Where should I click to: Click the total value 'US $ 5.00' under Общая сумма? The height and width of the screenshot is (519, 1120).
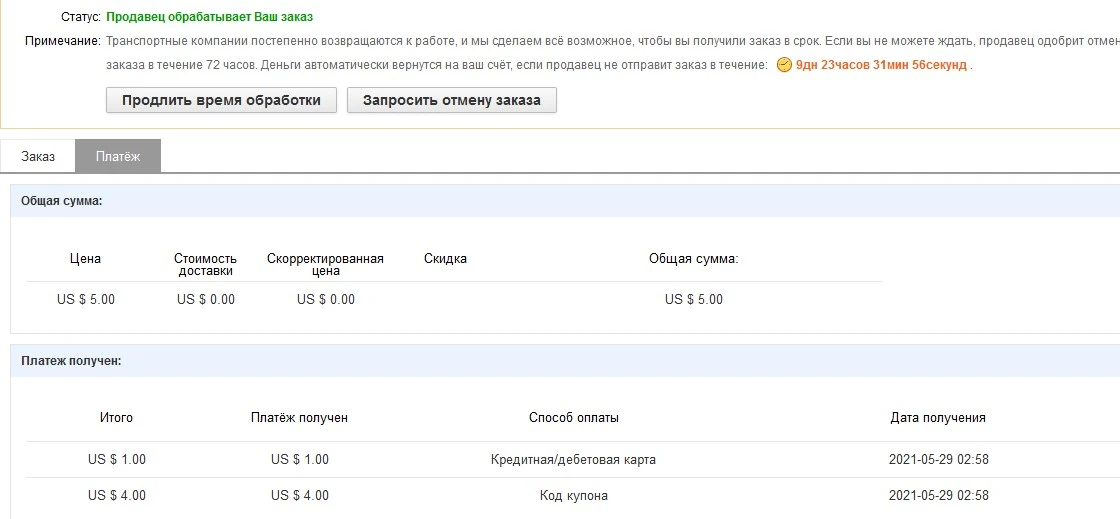click(x=694, y=299)
